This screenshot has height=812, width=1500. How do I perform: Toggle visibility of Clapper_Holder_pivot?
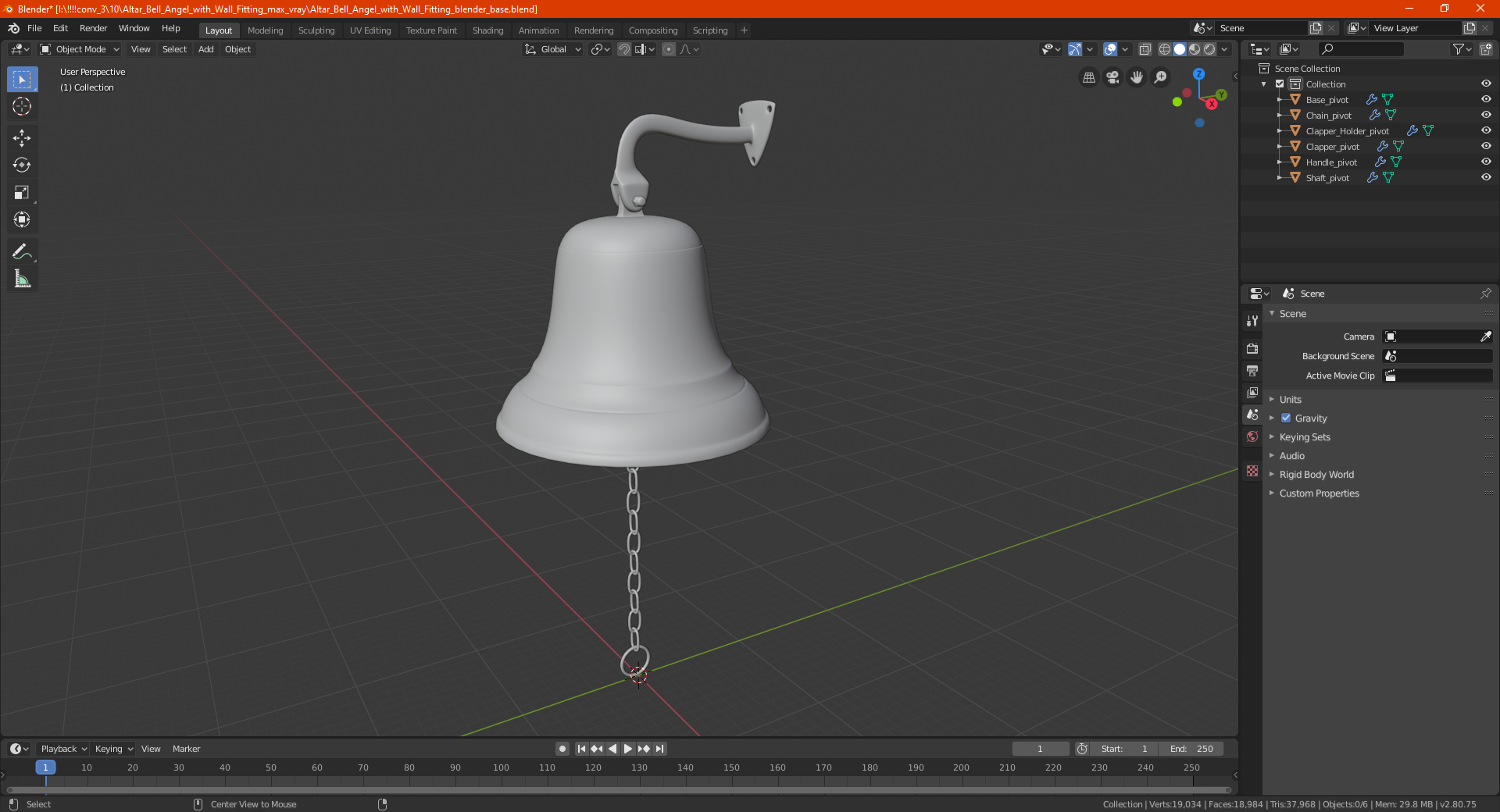click(1486, 131)
